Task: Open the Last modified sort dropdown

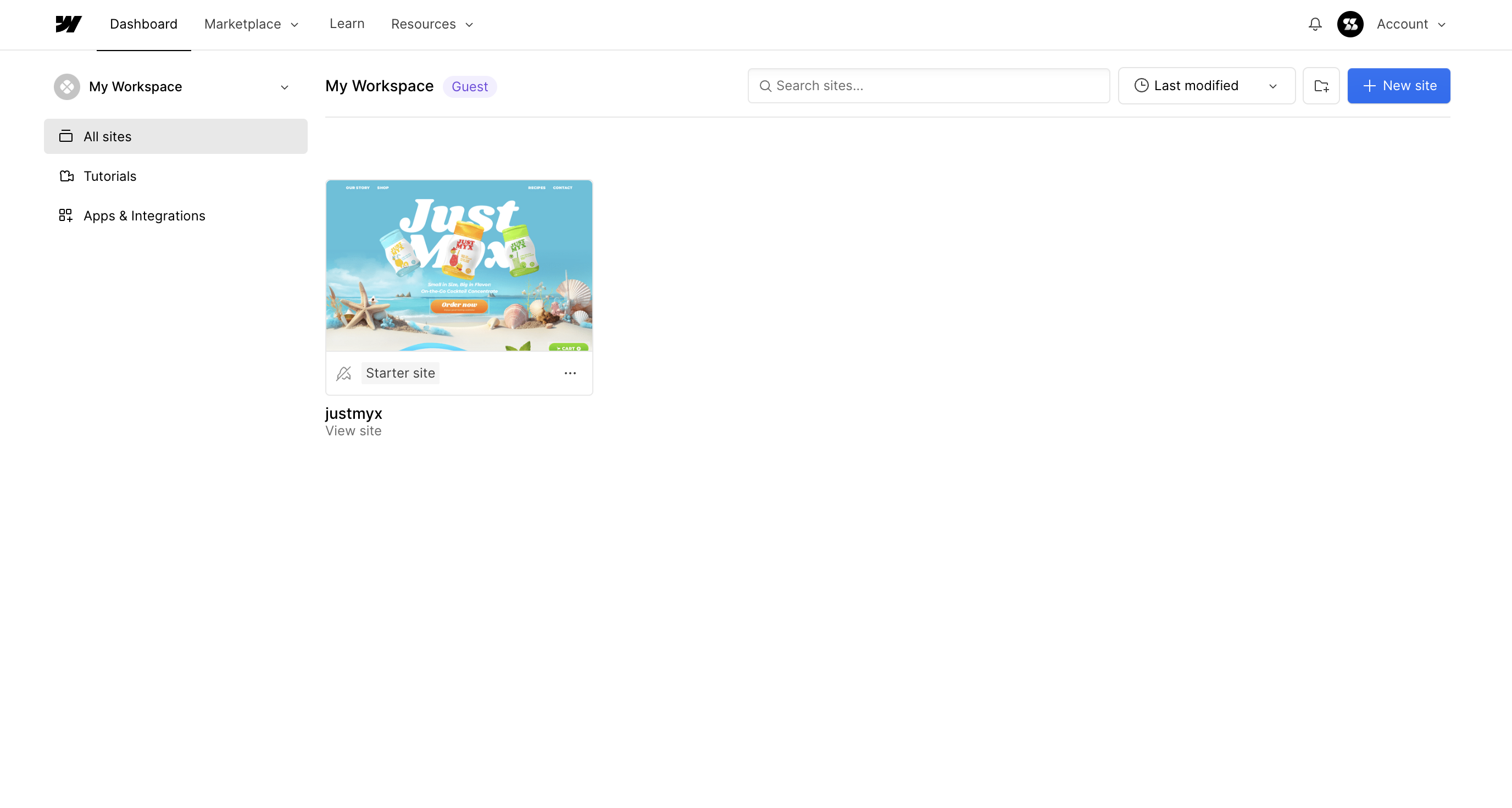Action: [1206, 86]
